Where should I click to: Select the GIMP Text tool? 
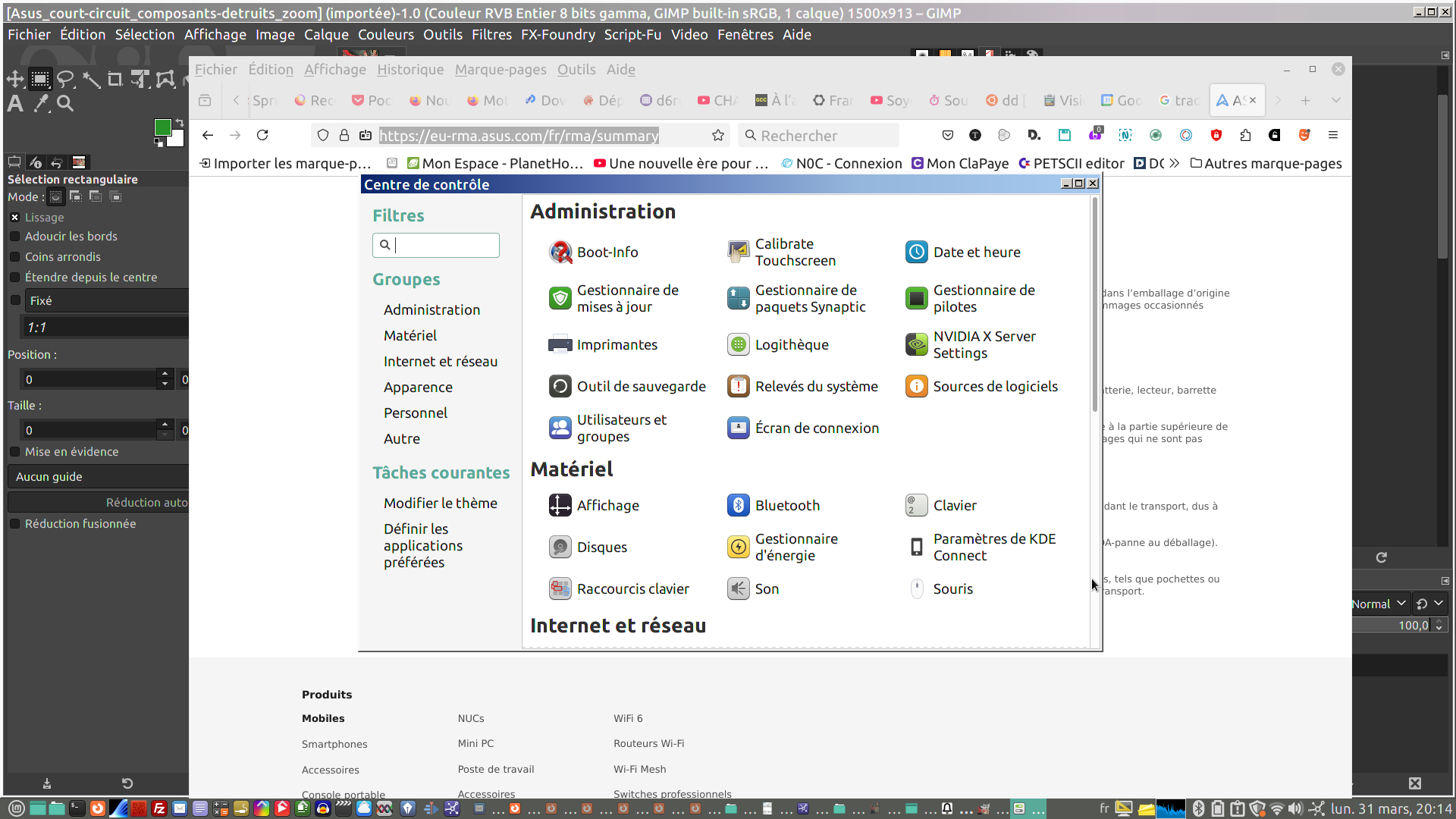pyautogui.click(x=14, y=104)
